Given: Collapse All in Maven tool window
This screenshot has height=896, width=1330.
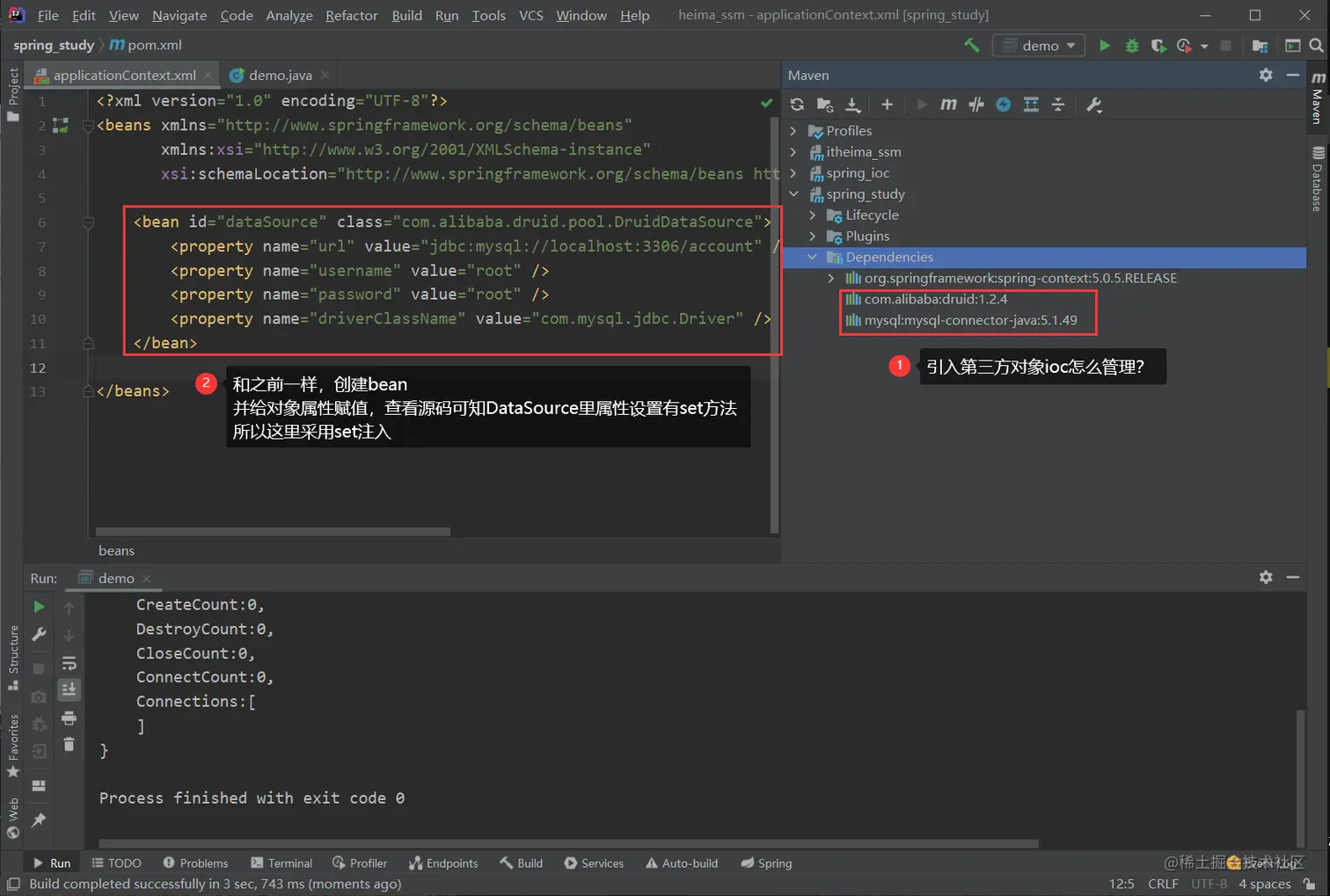Looking at the screenshot, I should point(1058,105).
